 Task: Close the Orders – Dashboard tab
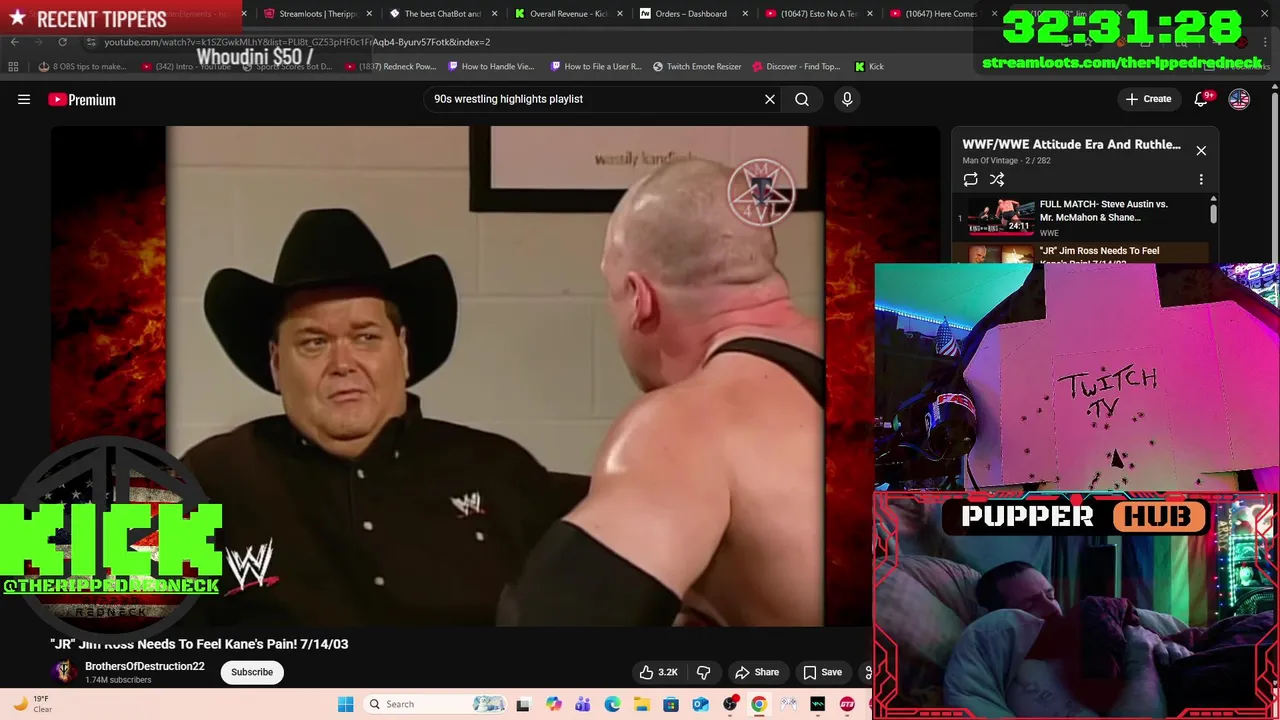[744, 14]
